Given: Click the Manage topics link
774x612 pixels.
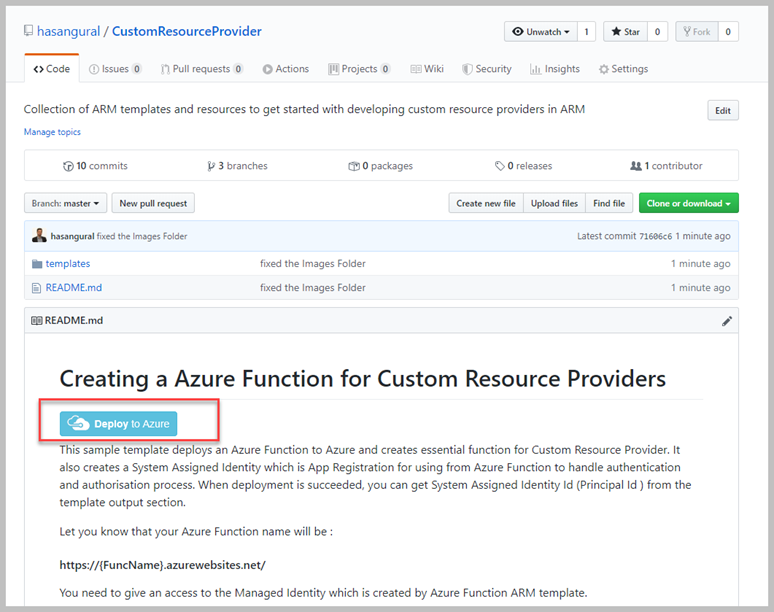Looking at the screenshot, I should (52, 132).
